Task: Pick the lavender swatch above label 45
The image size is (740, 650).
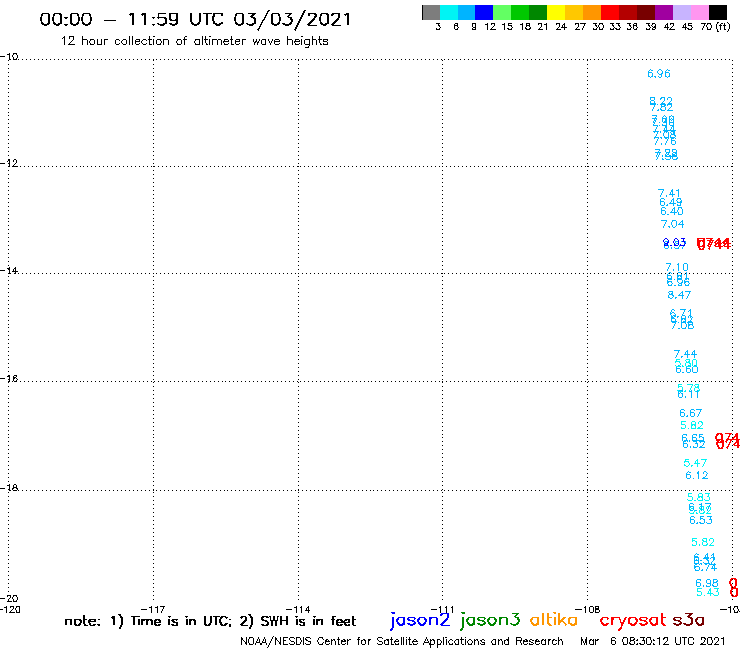Action: [682, 12]
